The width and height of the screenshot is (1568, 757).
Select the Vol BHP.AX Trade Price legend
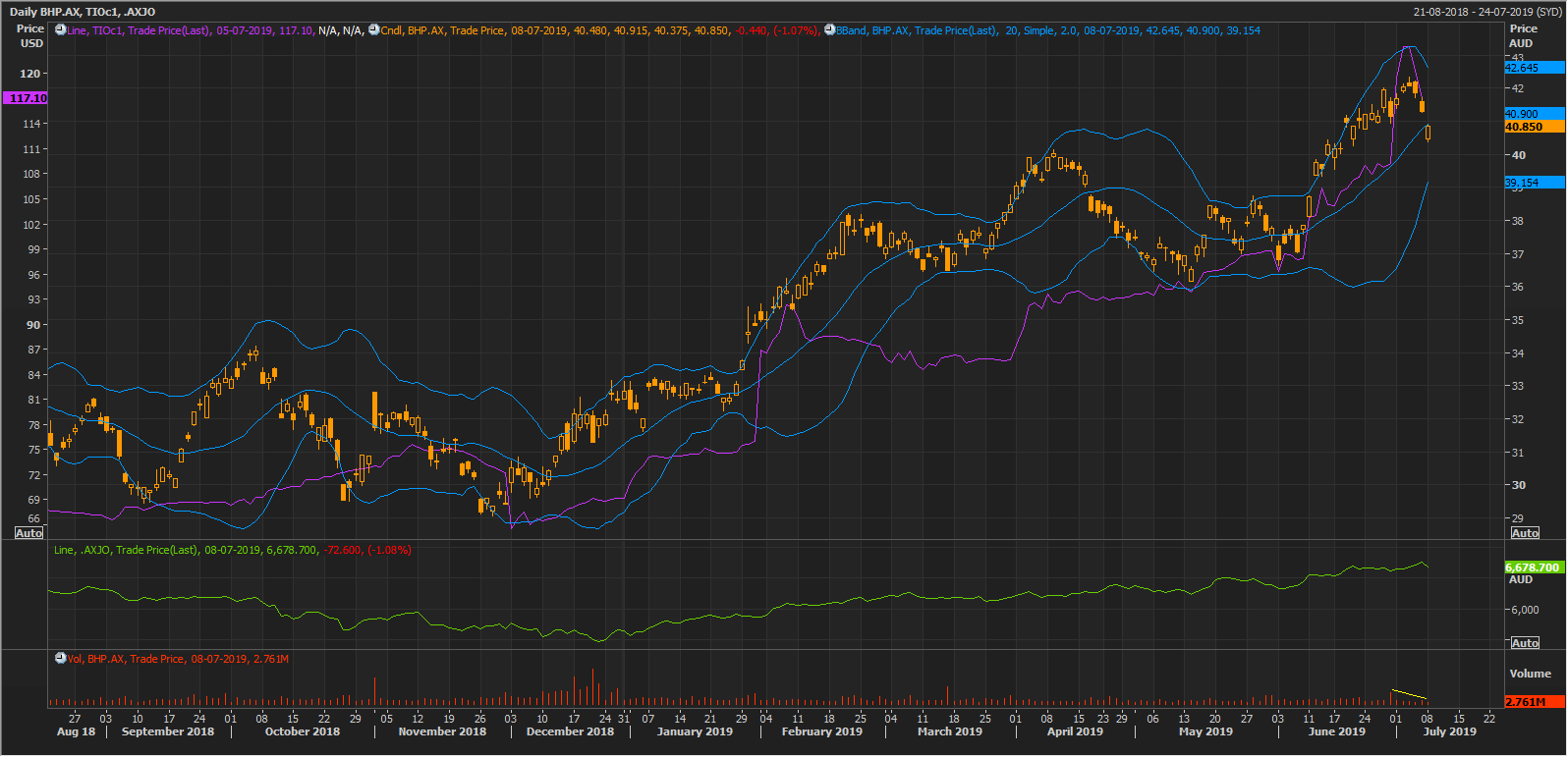click(x=178, y=659)
